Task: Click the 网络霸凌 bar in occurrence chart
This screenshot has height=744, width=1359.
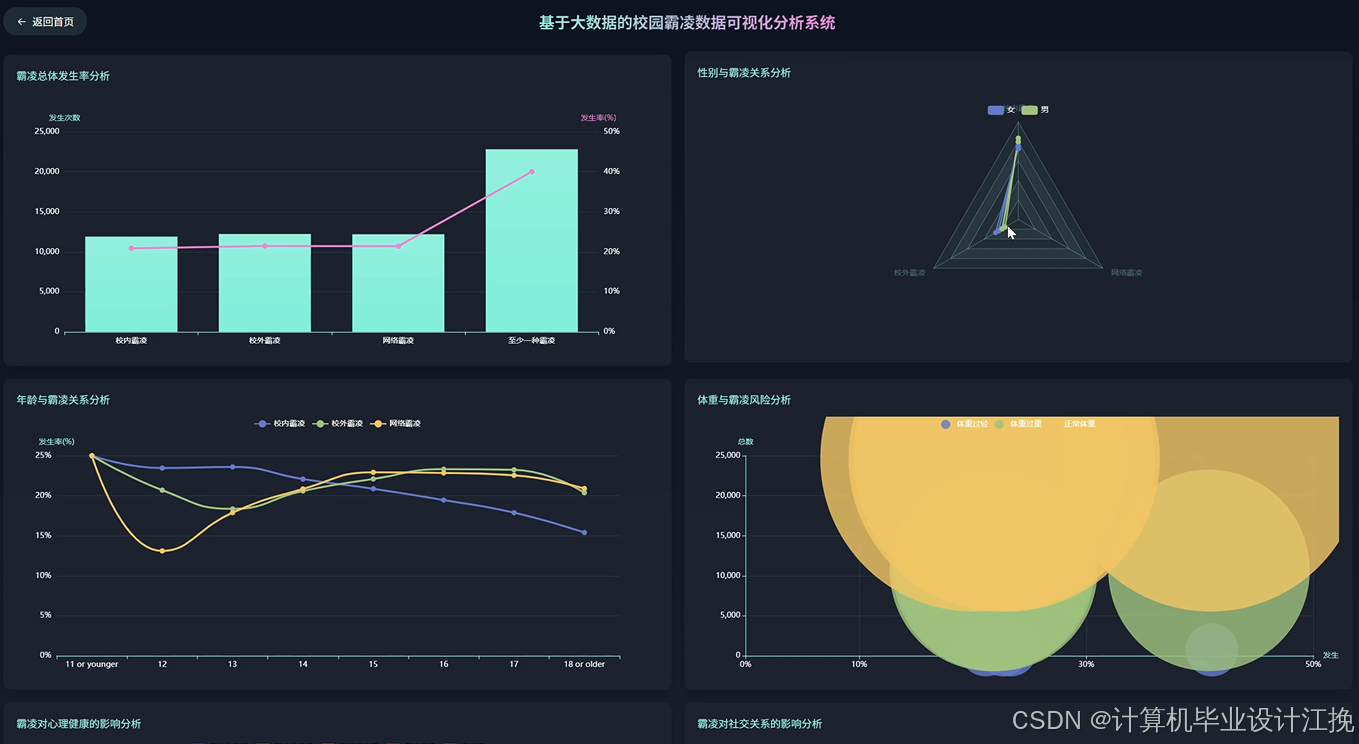Action: pyautogui.click(x=398, y=283)
